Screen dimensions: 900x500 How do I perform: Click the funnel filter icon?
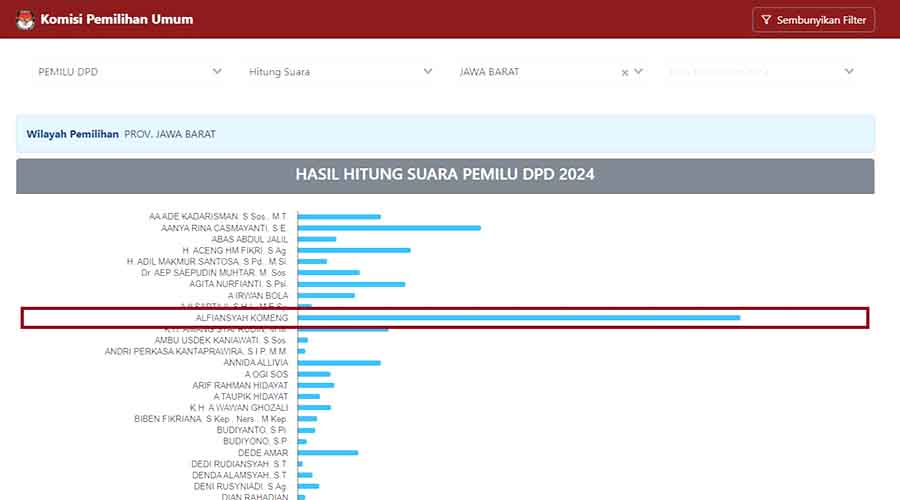coord(766,20)
